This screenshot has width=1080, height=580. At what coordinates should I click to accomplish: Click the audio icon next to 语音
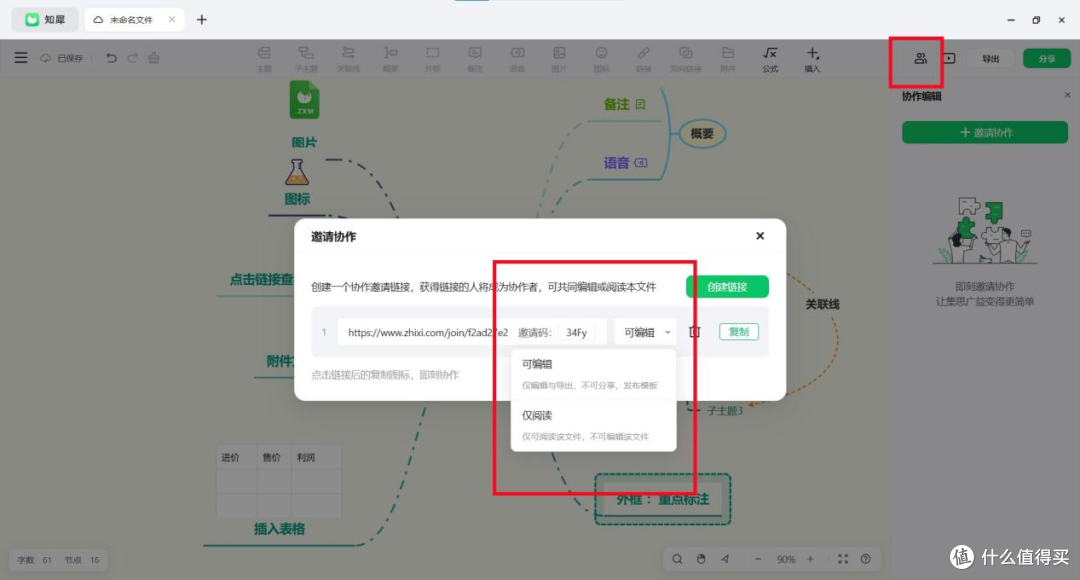coord(641,163)
